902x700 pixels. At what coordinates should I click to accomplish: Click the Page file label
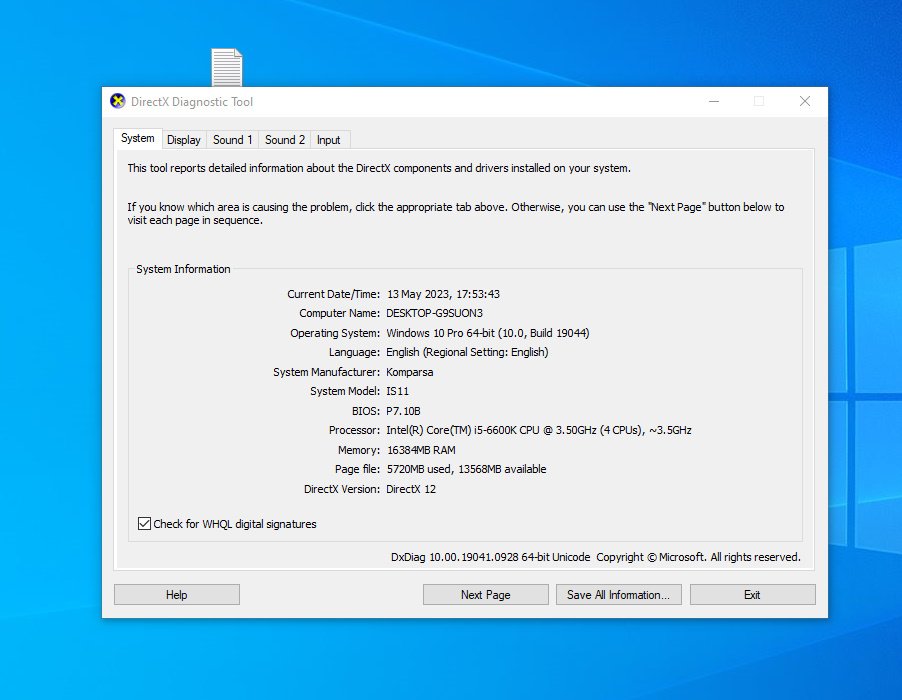click(x=357, y=469)
